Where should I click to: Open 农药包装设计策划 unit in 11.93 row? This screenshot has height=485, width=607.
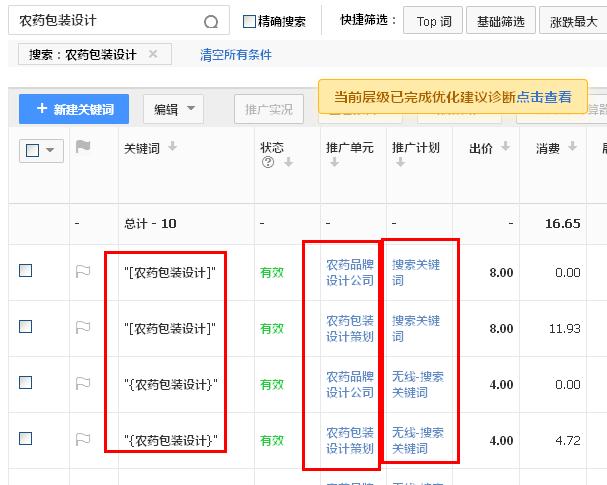tap(350, 328)
